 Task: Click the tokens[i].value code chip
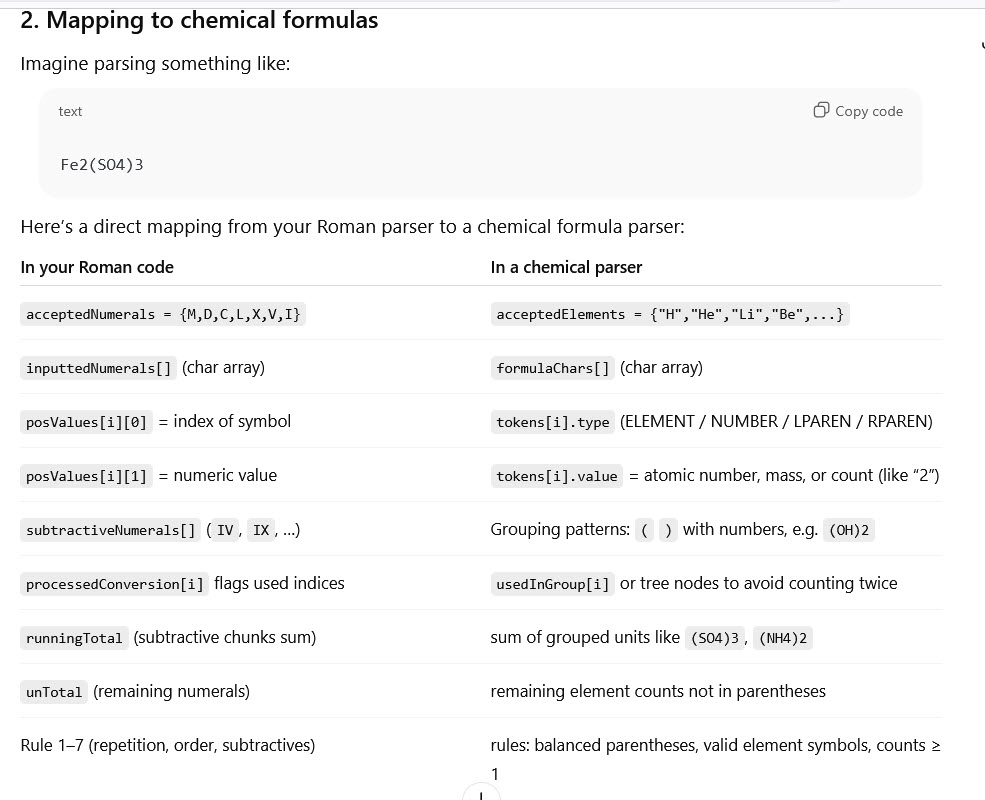557,476
